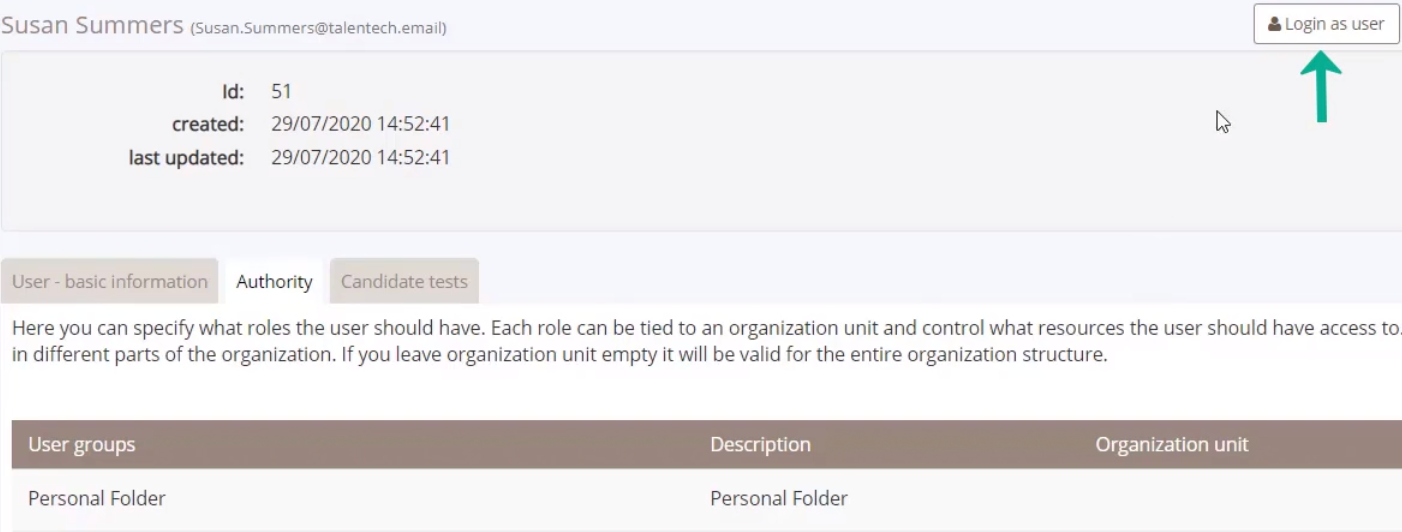Switch to User - basic information tab

click(x=110, y=282)
